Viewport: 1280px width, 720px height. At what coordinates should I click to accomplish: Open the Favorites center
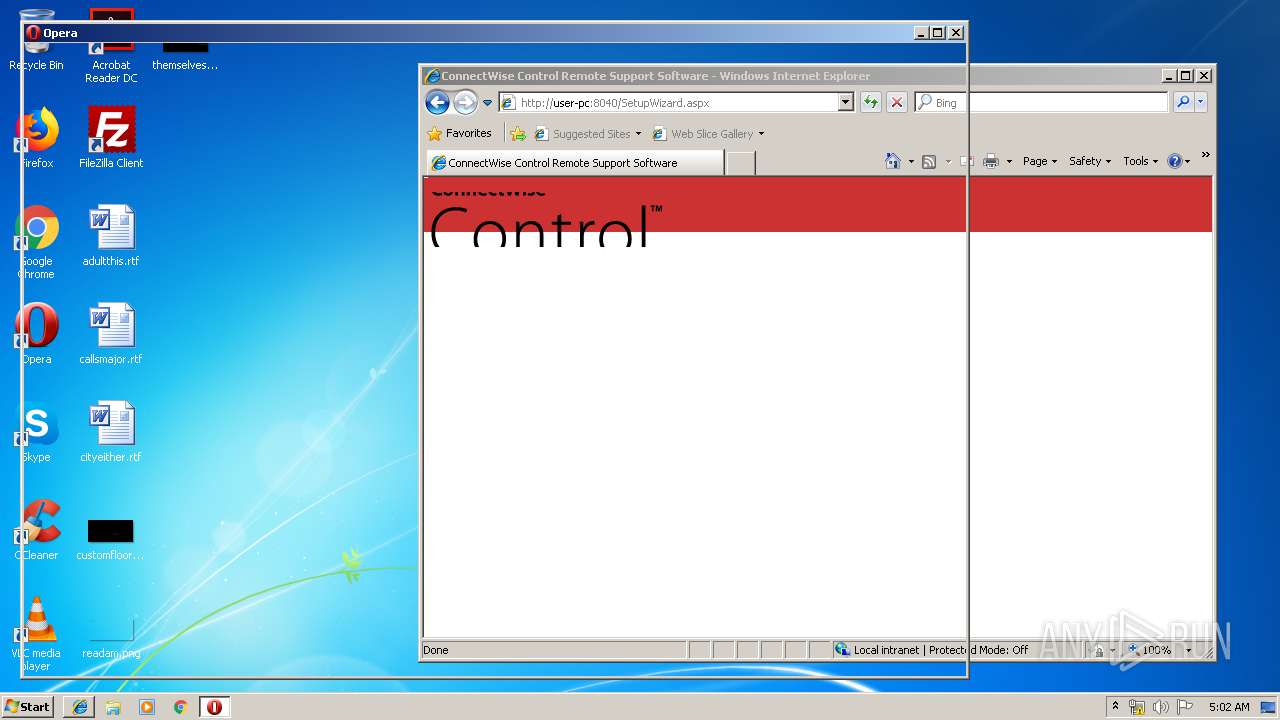460,133
